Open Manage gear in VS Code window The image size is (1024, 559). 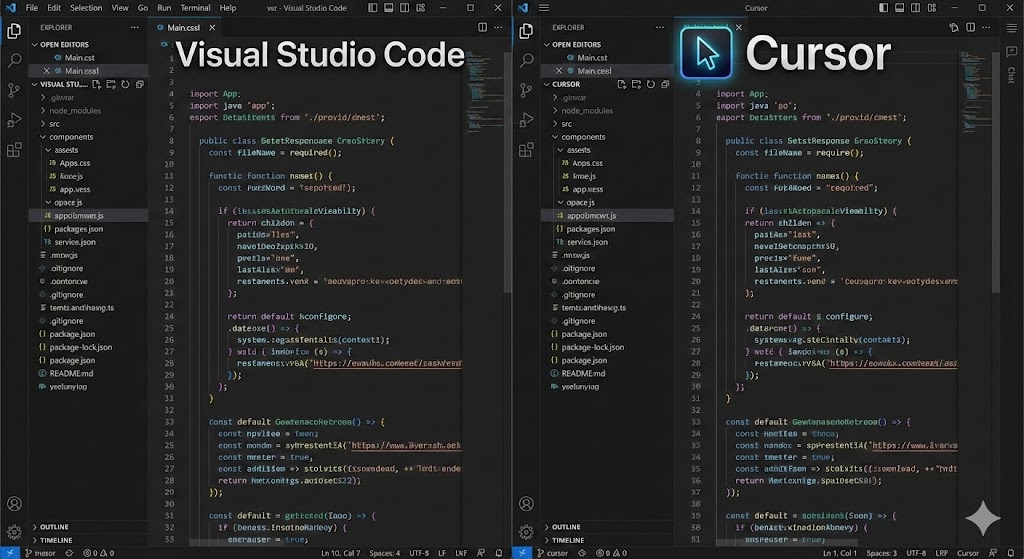14,532
